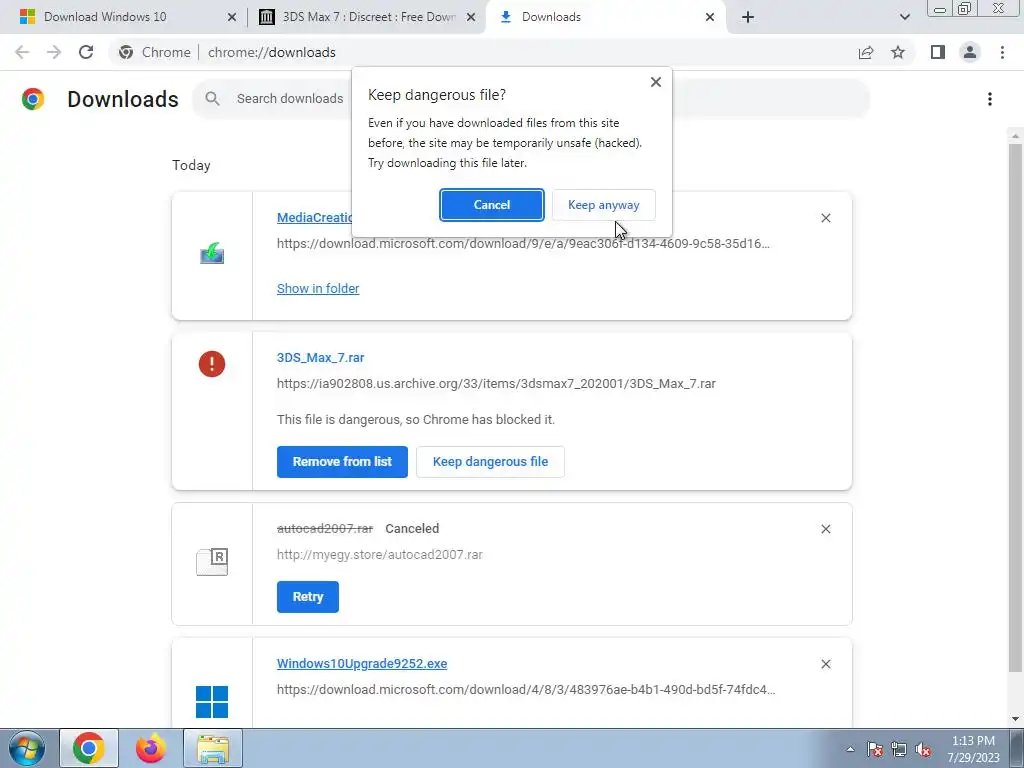Bookmark this page with the star icon
Screen dimensions: 1024x768
click(898, 52)
